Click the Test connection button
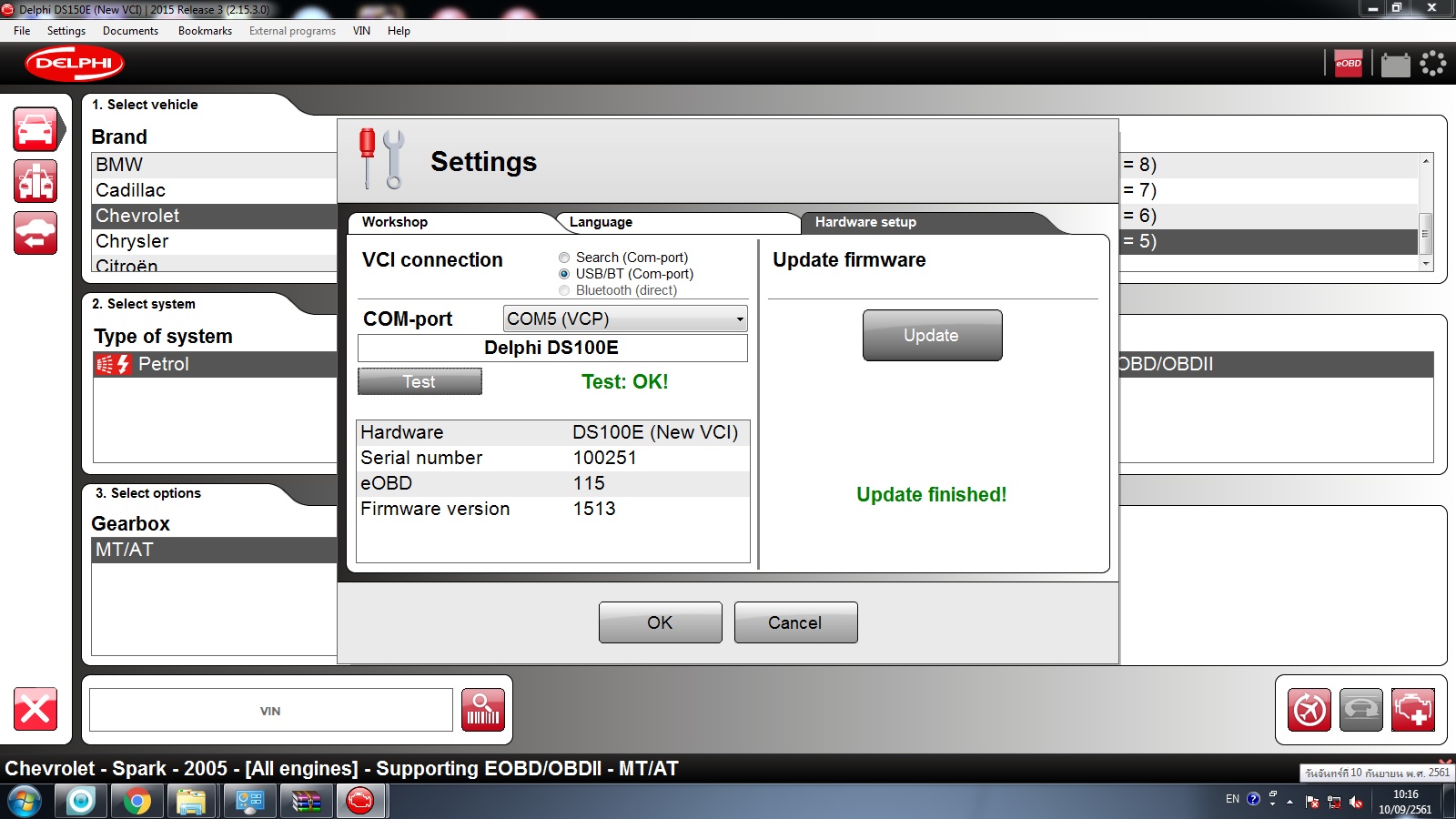 pyautogui.click(x=420, y=381)
